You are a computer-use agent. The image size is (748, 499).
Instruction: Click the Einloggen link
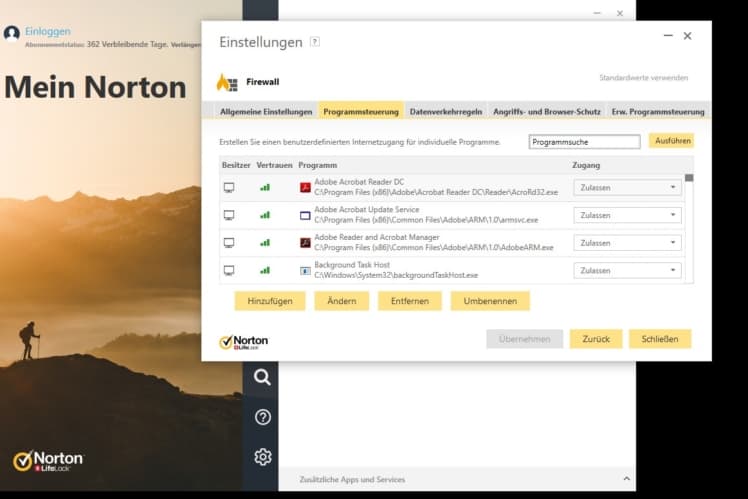pos(48,31)
